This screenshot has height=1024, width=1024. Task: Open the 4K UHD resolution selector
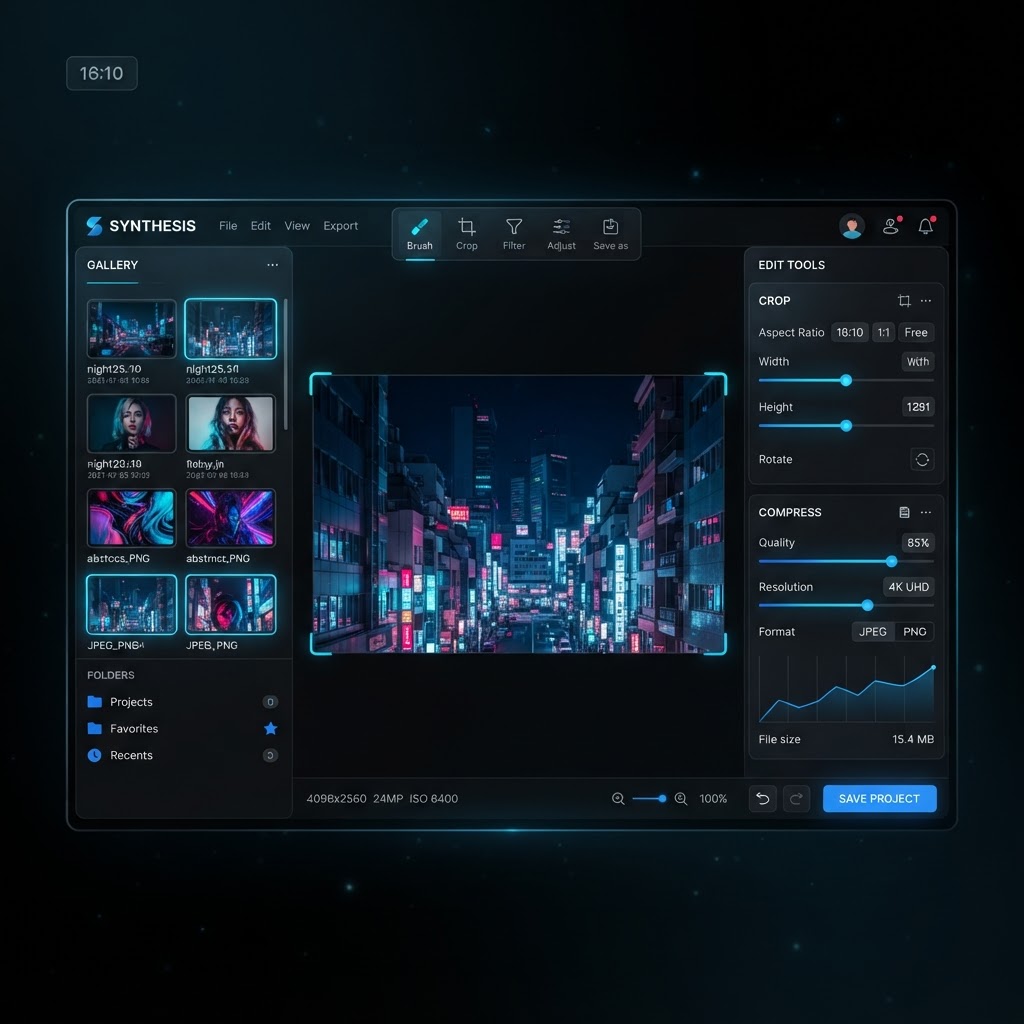click(908, 586)
